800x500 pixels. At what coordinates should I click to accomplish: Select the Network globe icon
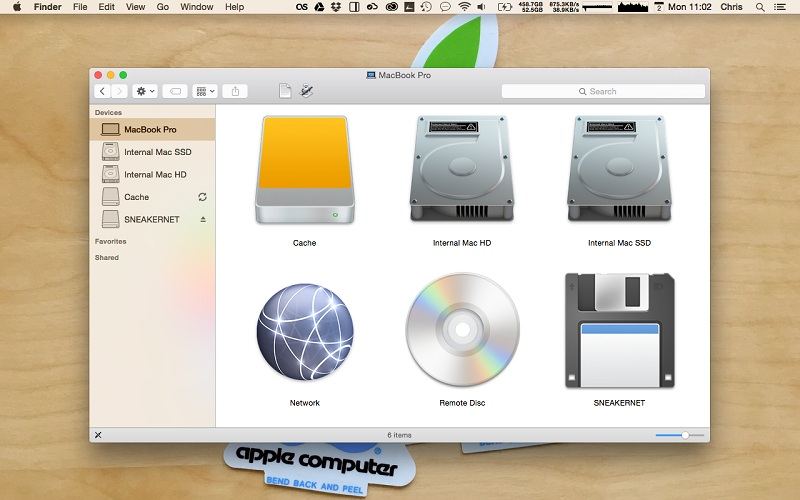[x=305, y=332]
